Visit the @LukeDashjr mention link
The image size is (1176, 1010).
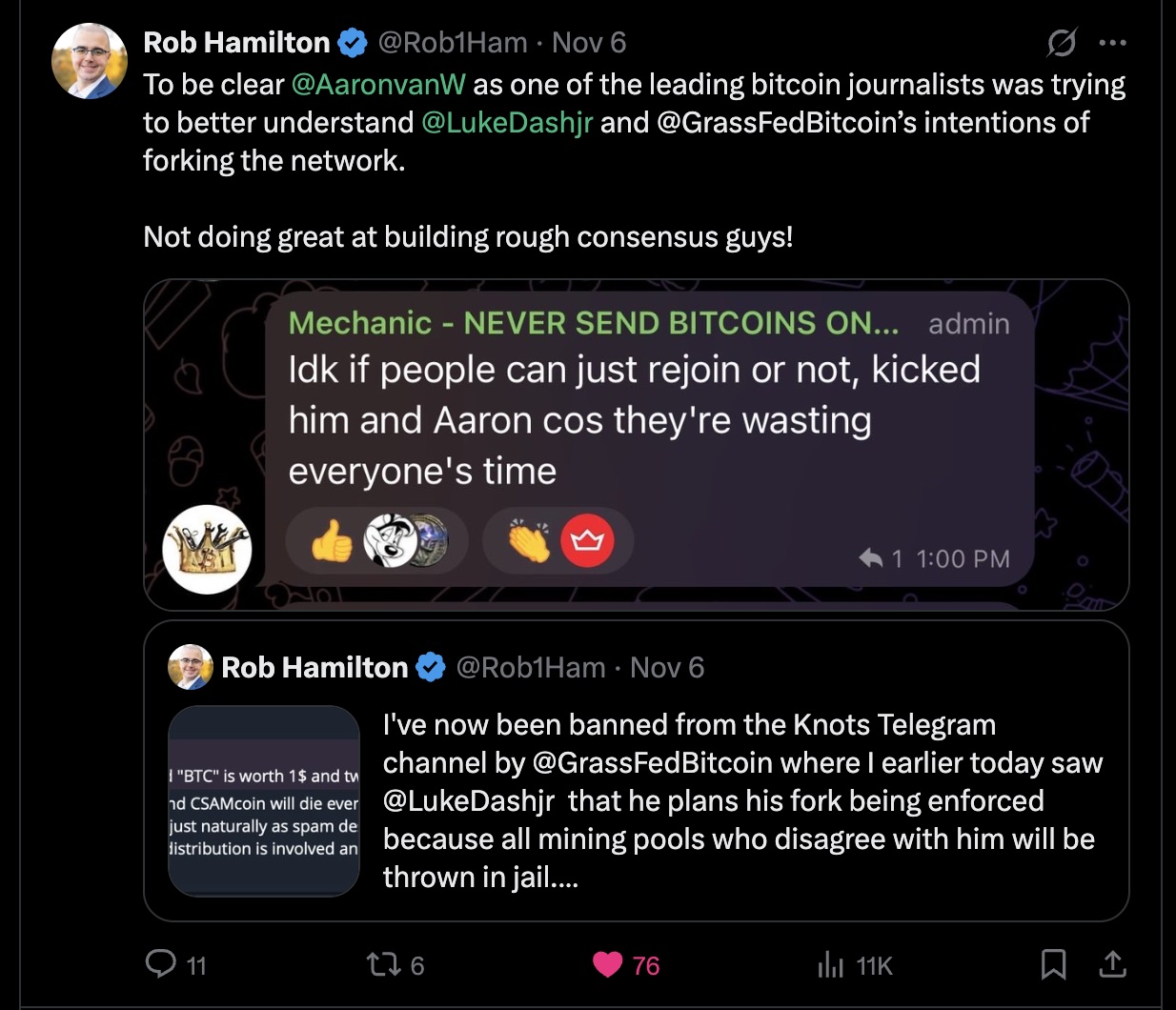pyautogui.click(x=506, y=122)
